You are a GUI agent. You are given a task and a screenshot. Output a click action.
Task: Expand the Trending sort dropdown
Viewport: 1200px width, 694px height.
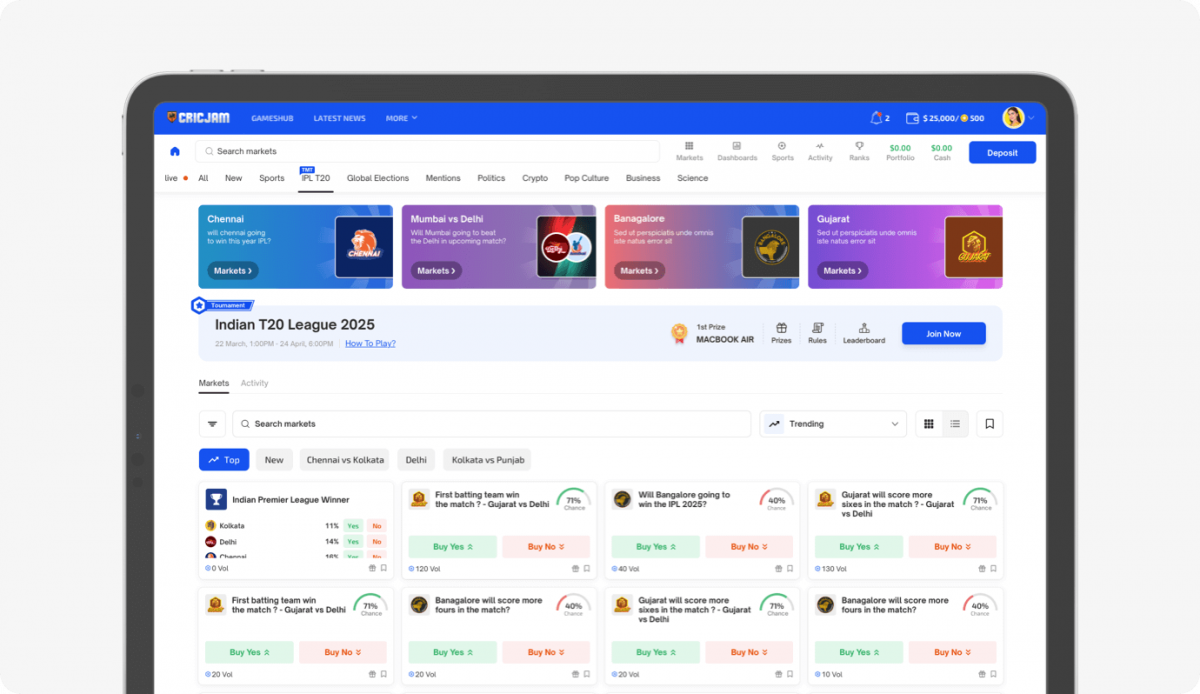click(832, 424)
